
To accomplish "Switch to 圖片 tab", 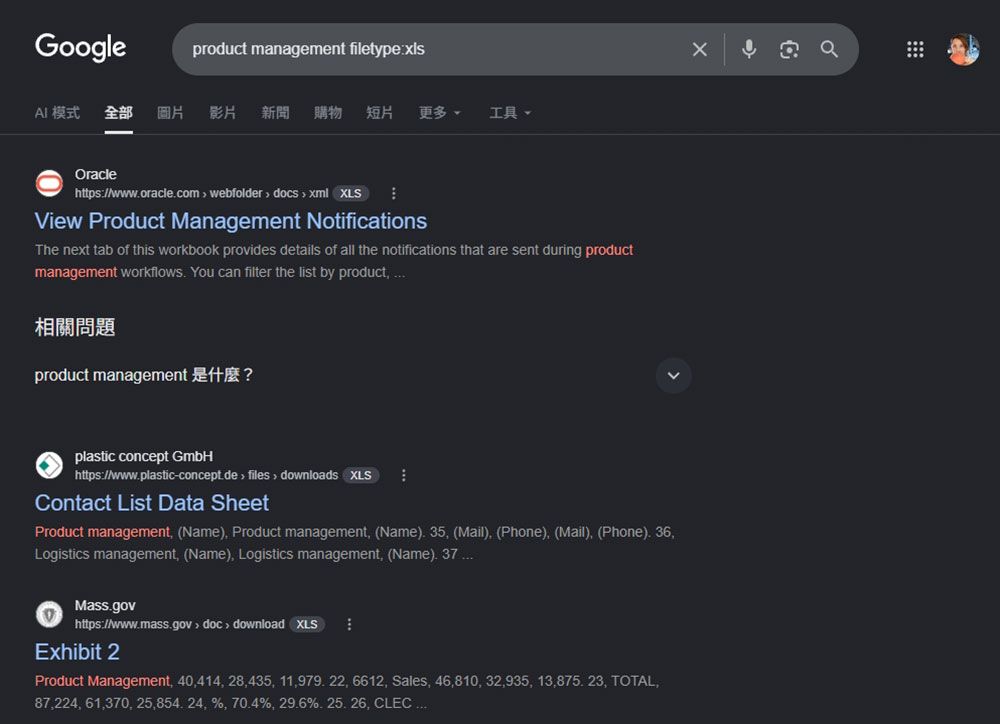I will coord(170,113).
